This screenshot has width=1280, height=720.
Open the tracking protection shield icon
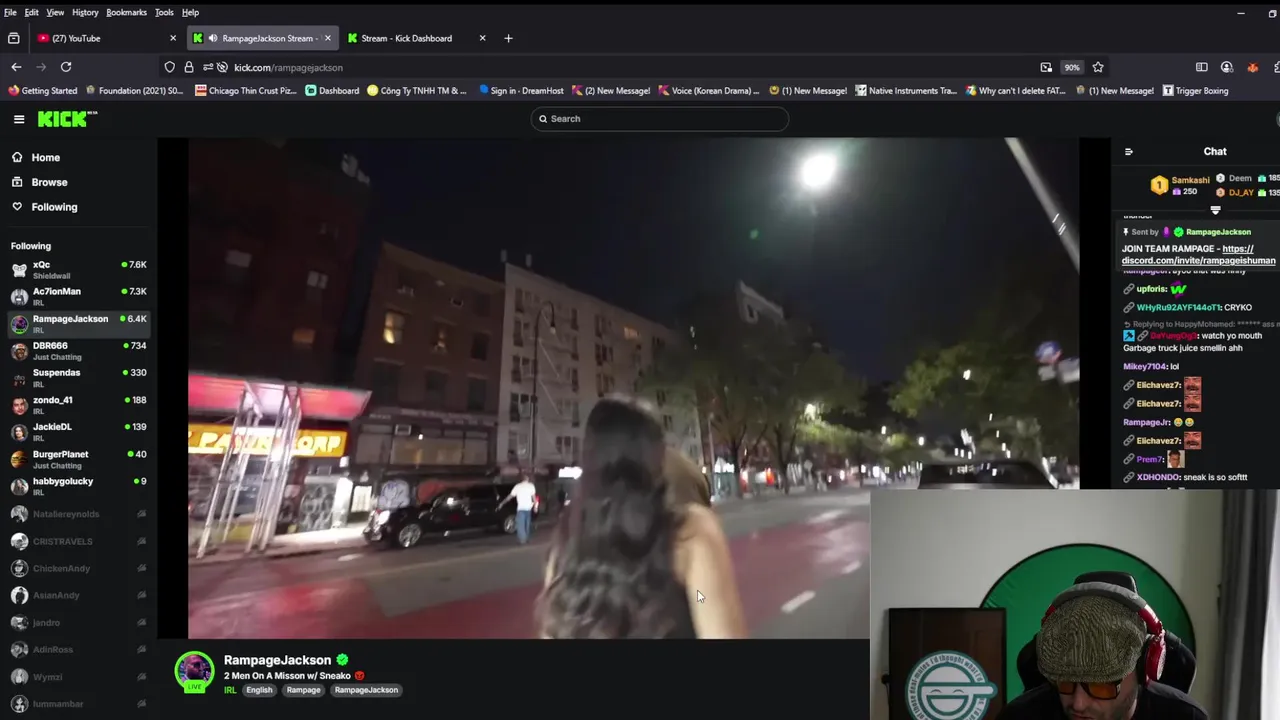tap(170, 67)
